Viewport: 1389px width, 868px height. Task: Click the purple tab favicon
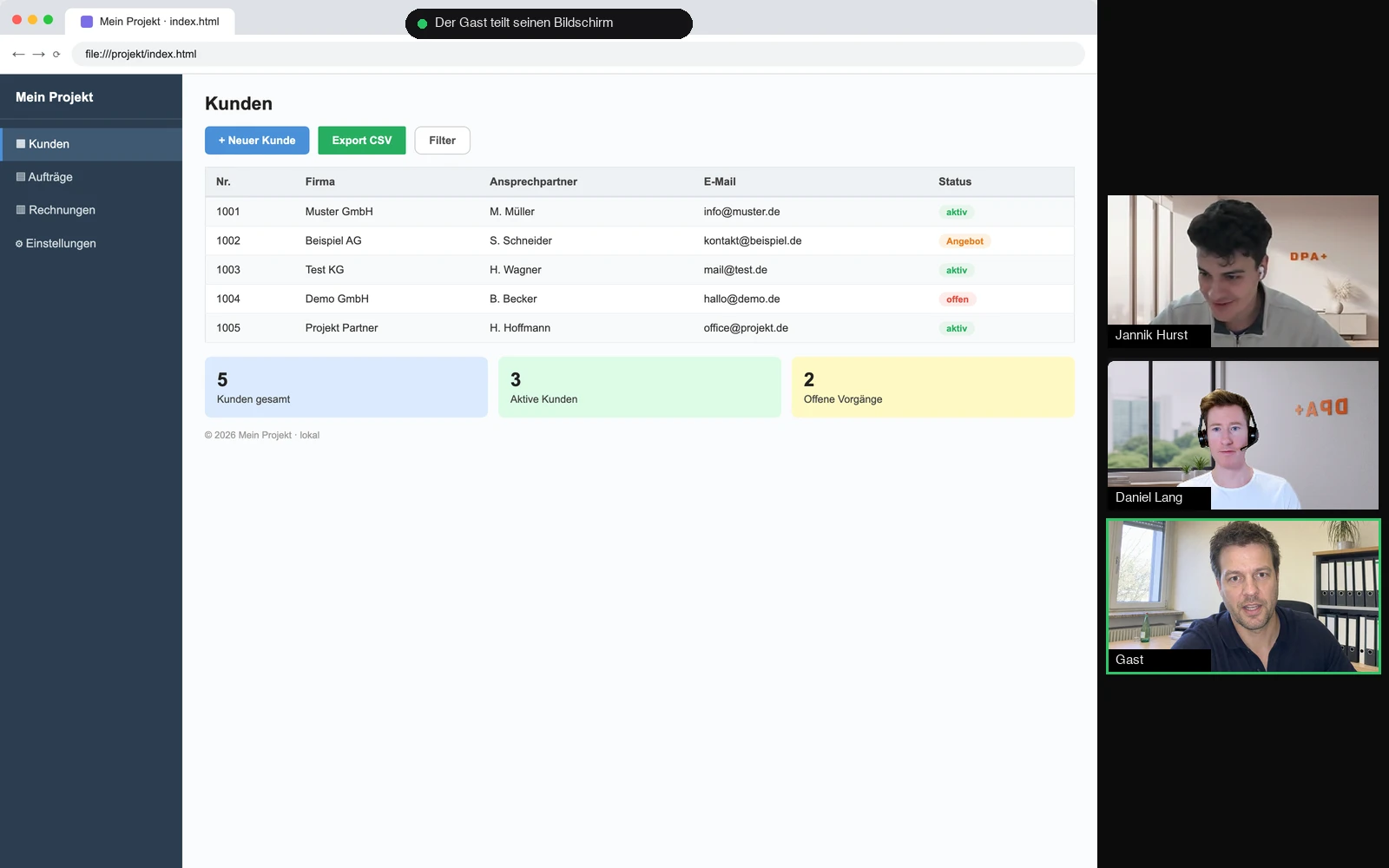87,22
